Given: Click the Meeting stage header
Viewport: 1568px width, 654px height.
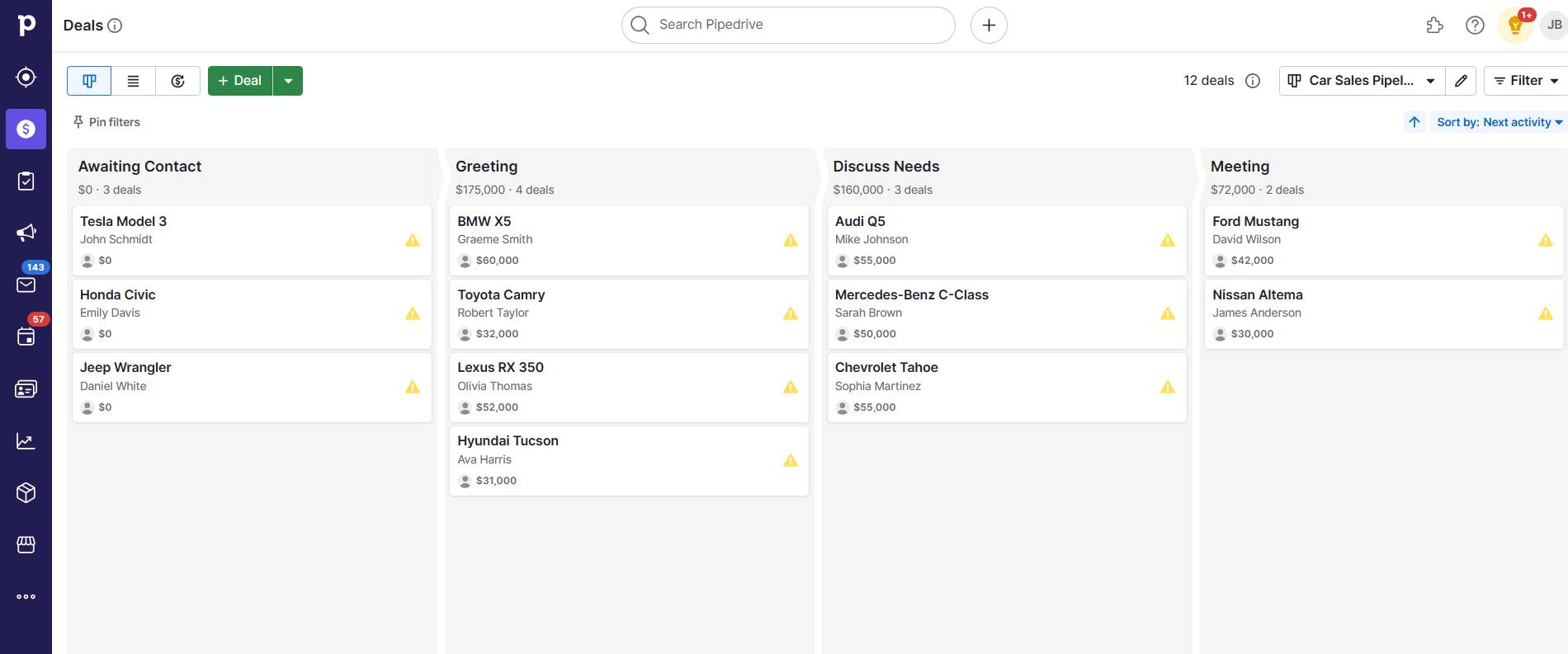Looking at the screenshot, I should (x=1240, y=167).
